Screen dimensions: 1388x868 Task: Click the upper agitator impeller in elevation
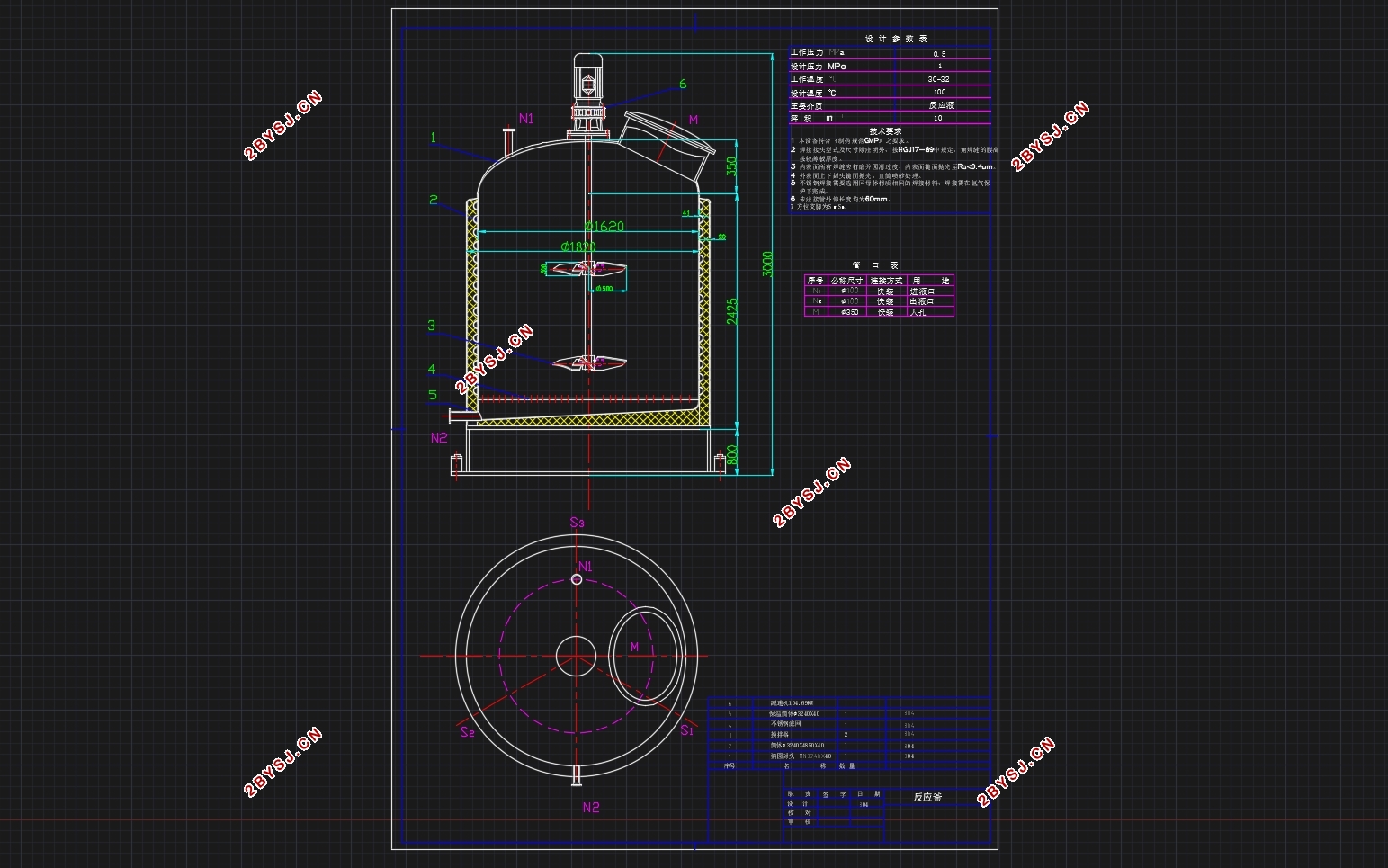click(x=588, y=268)
